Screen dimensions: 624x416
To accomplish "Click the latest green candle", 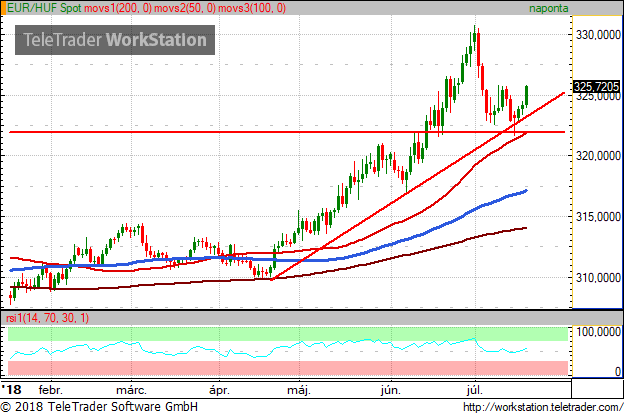I will [x=526, y=96].
